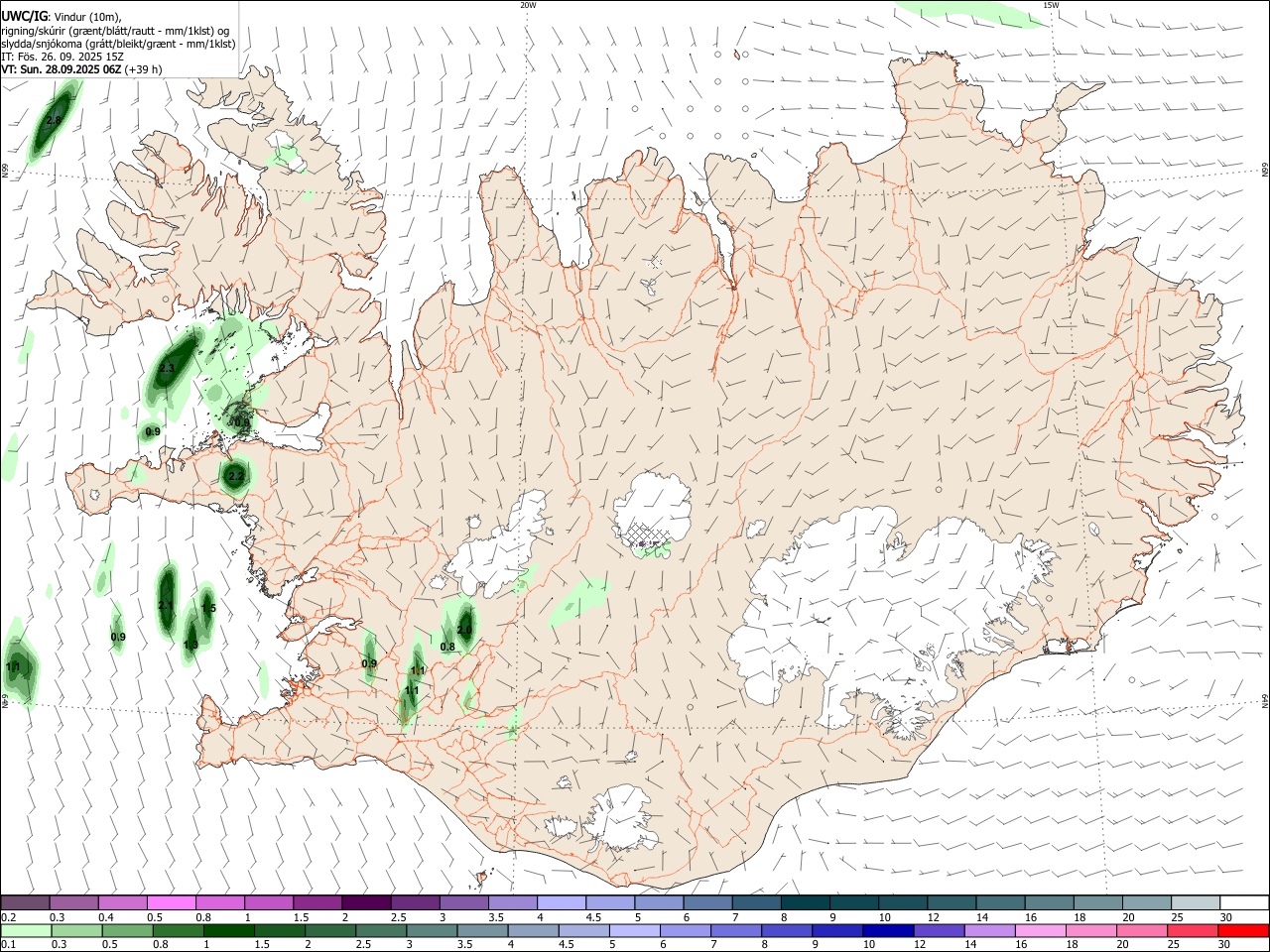This screenshot has height=952, width=1270.
Task: Click the 'IT: Fös. 26.09.2025 15Z' init time
Action: [x=63, y=57]
